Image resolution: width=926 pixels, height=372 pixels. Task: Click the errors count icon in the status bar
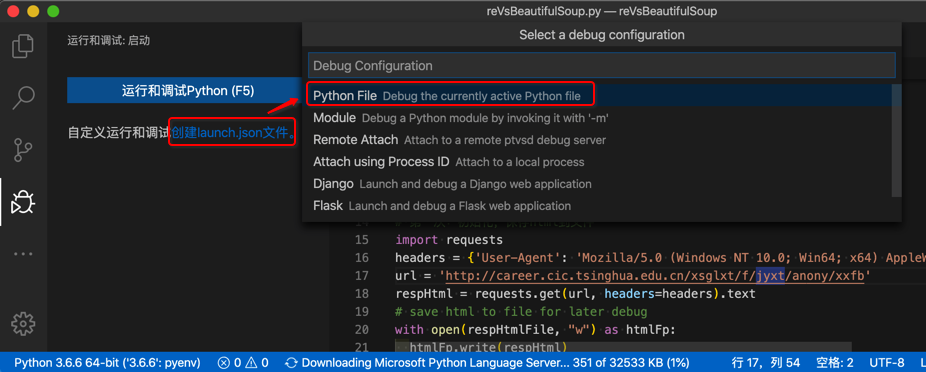[x=229, y=362]
